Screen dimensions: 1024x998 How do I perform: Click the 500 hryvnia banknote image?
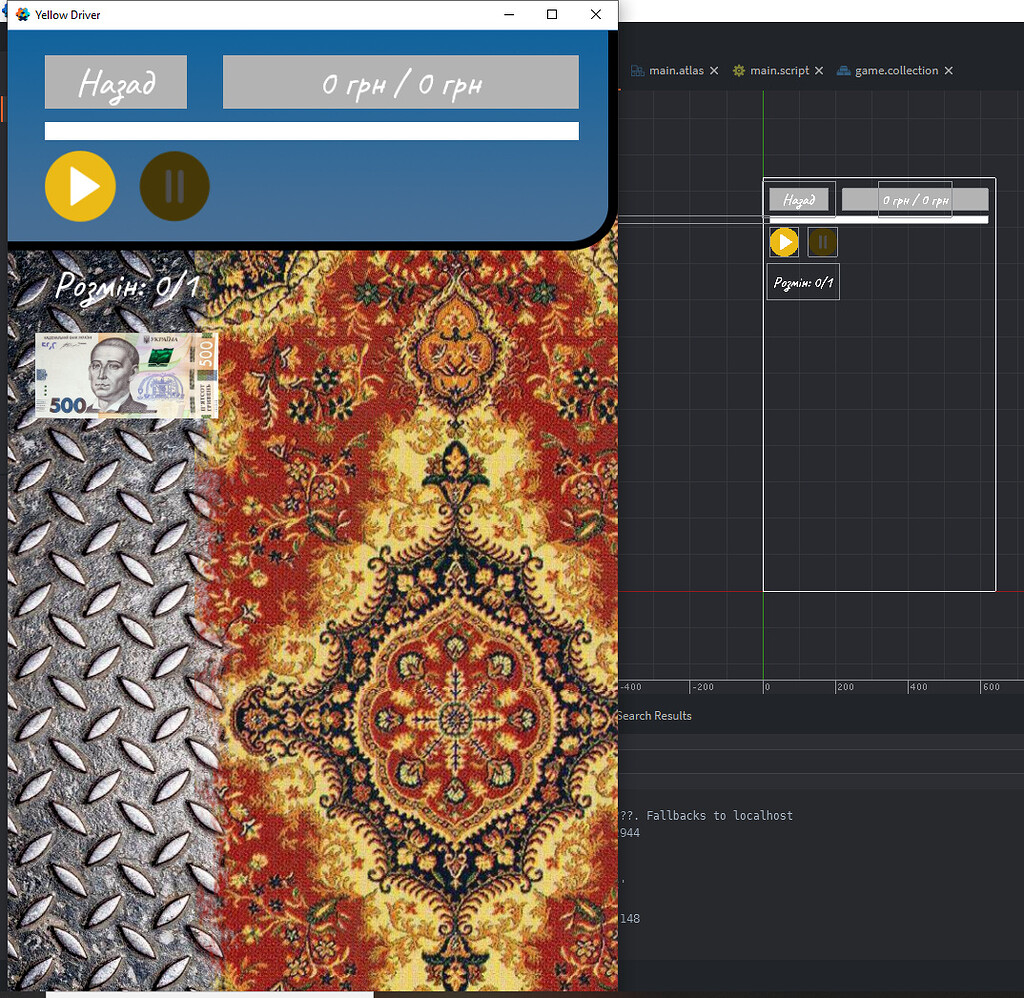pyautogui.click(x=125, y=375)
